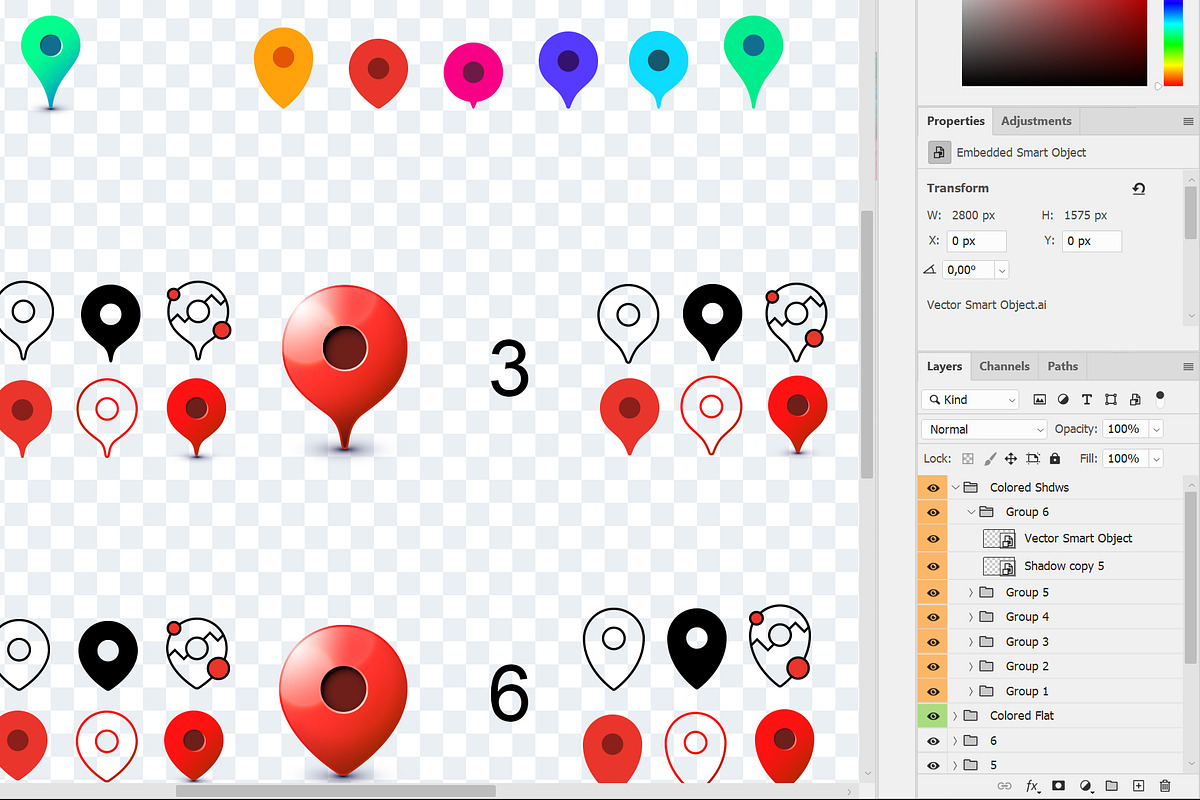Hide the Group 6 folder
This screenshot has width=1200, height=800.
(933, 512)
